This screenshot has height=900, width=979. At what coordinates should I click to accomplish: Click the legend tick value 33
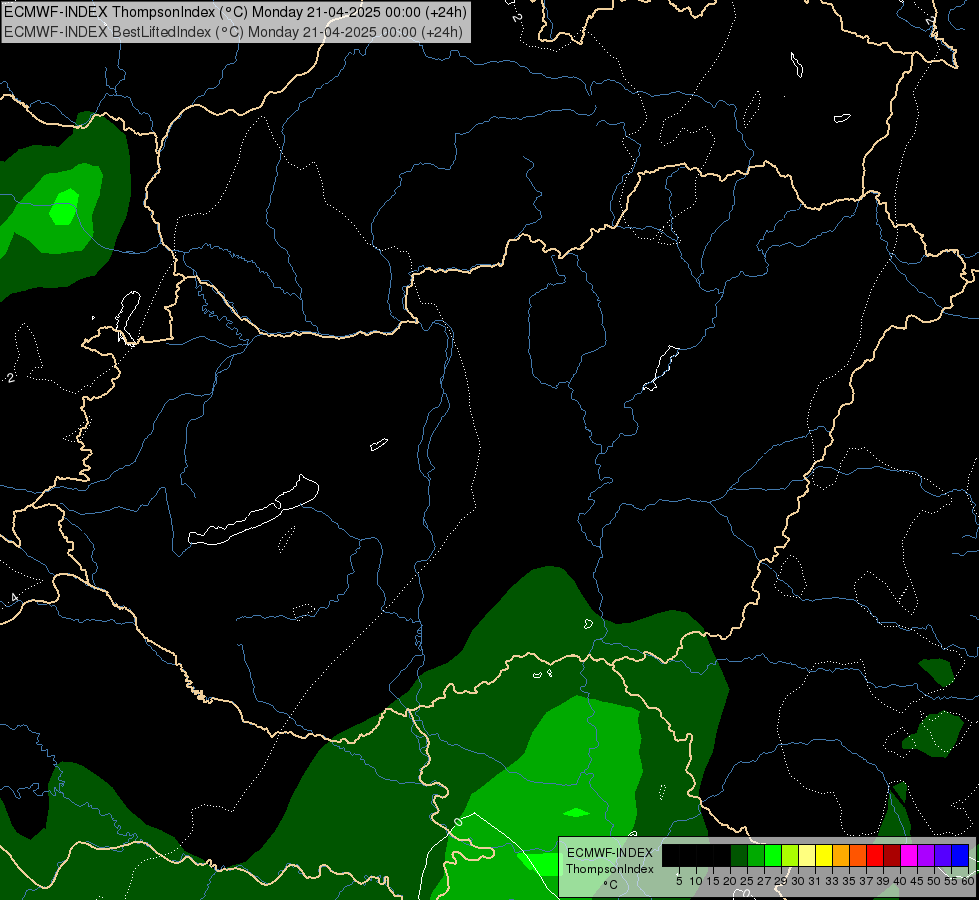coord(832,881)
